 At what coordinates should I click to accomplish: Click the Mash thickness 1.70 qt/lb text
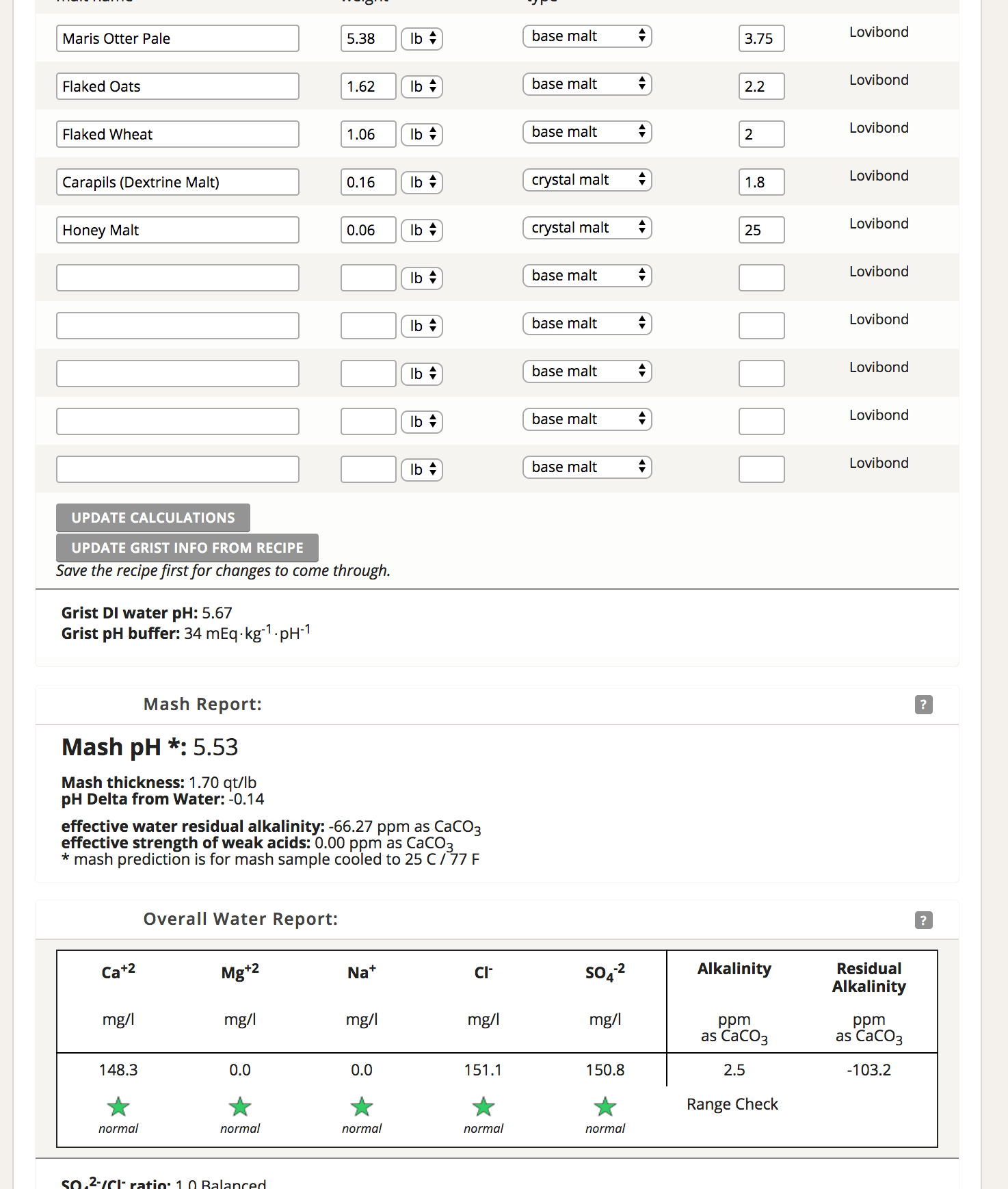click(159, 783)
